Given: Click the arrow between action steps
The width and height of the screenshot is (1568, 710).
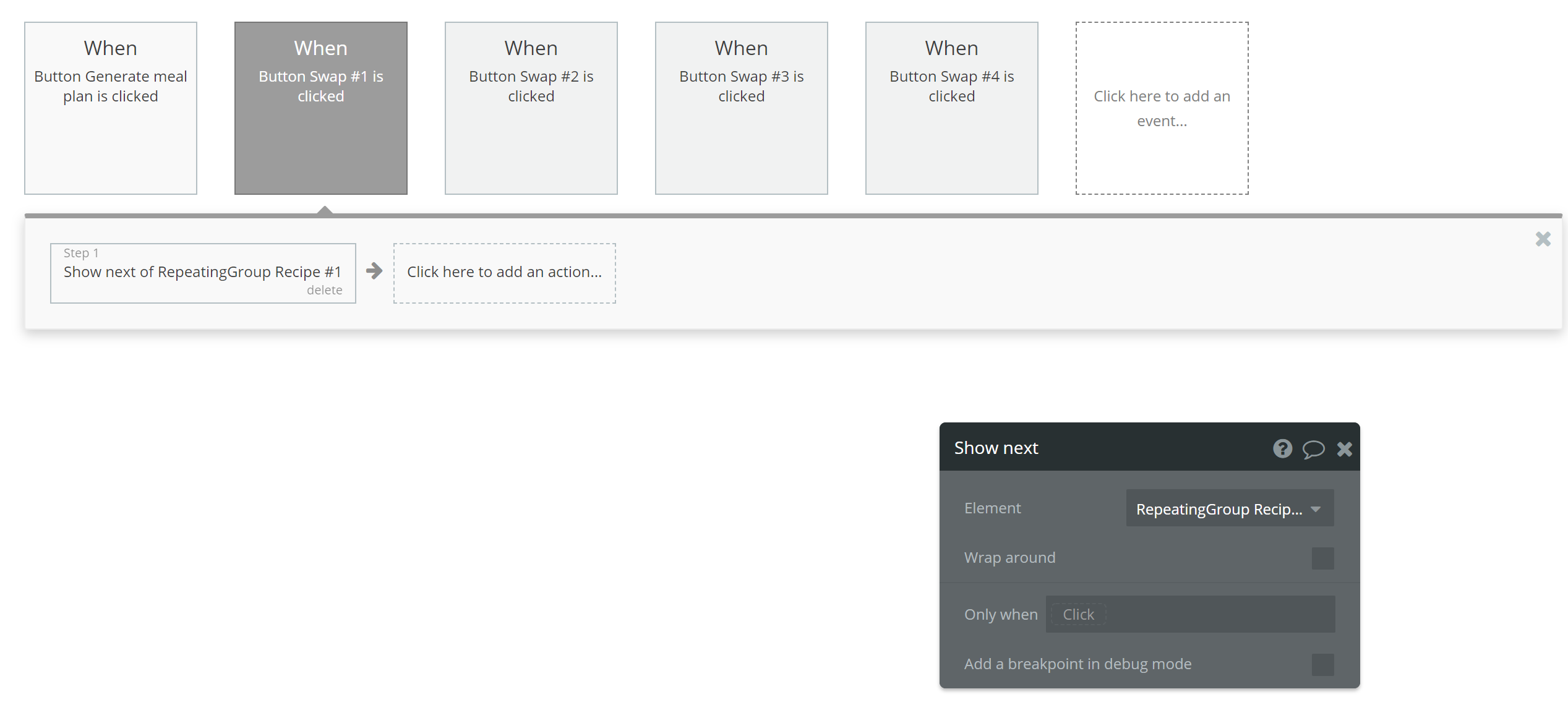Looking at the screenshot, I should pyautogui.click(x=374, y=271).
